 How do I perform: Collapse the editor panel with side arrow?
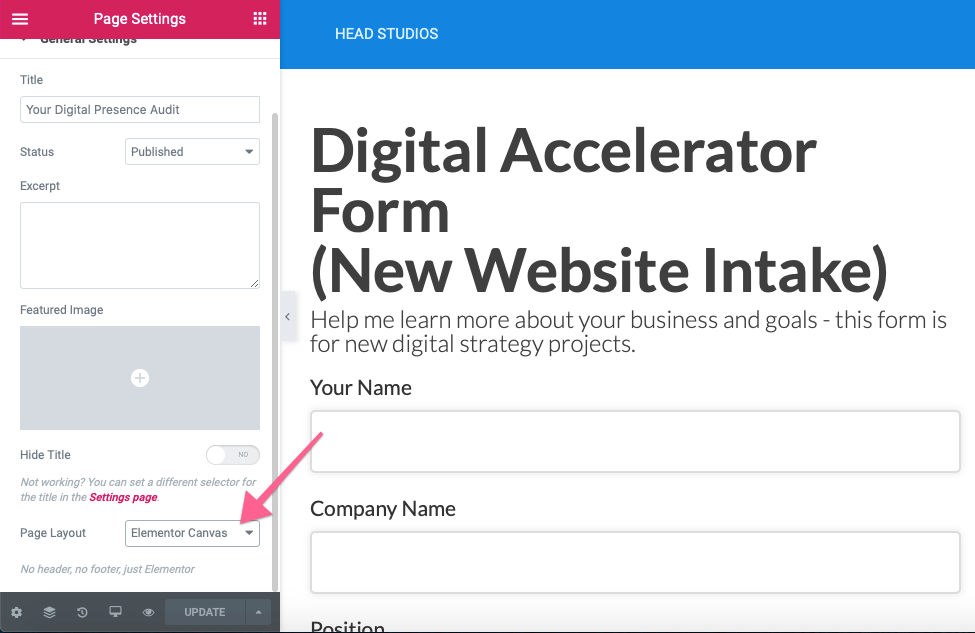coord(287,317)
